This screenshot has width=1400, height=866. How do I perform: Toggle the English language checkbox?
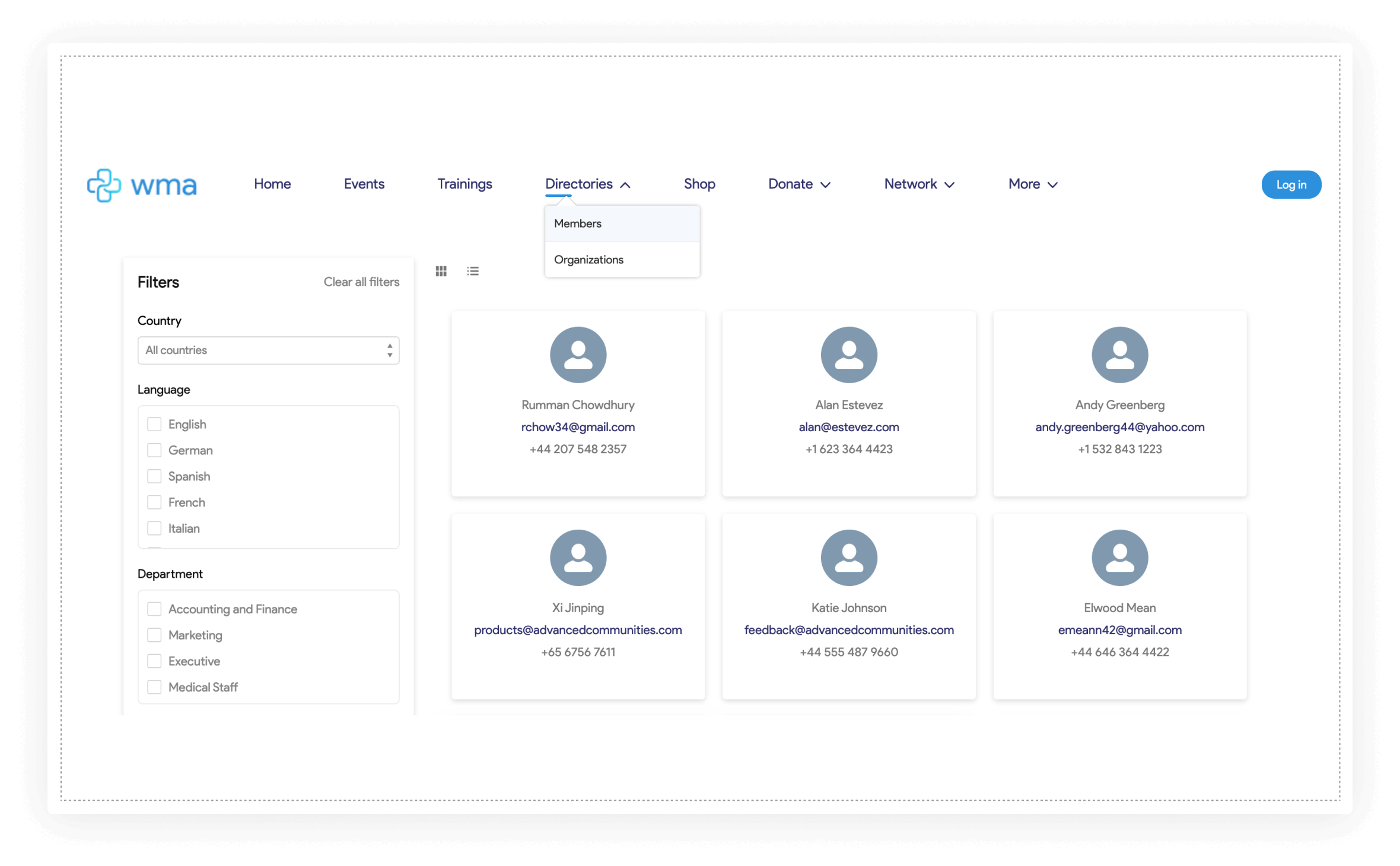pos(154,423)
